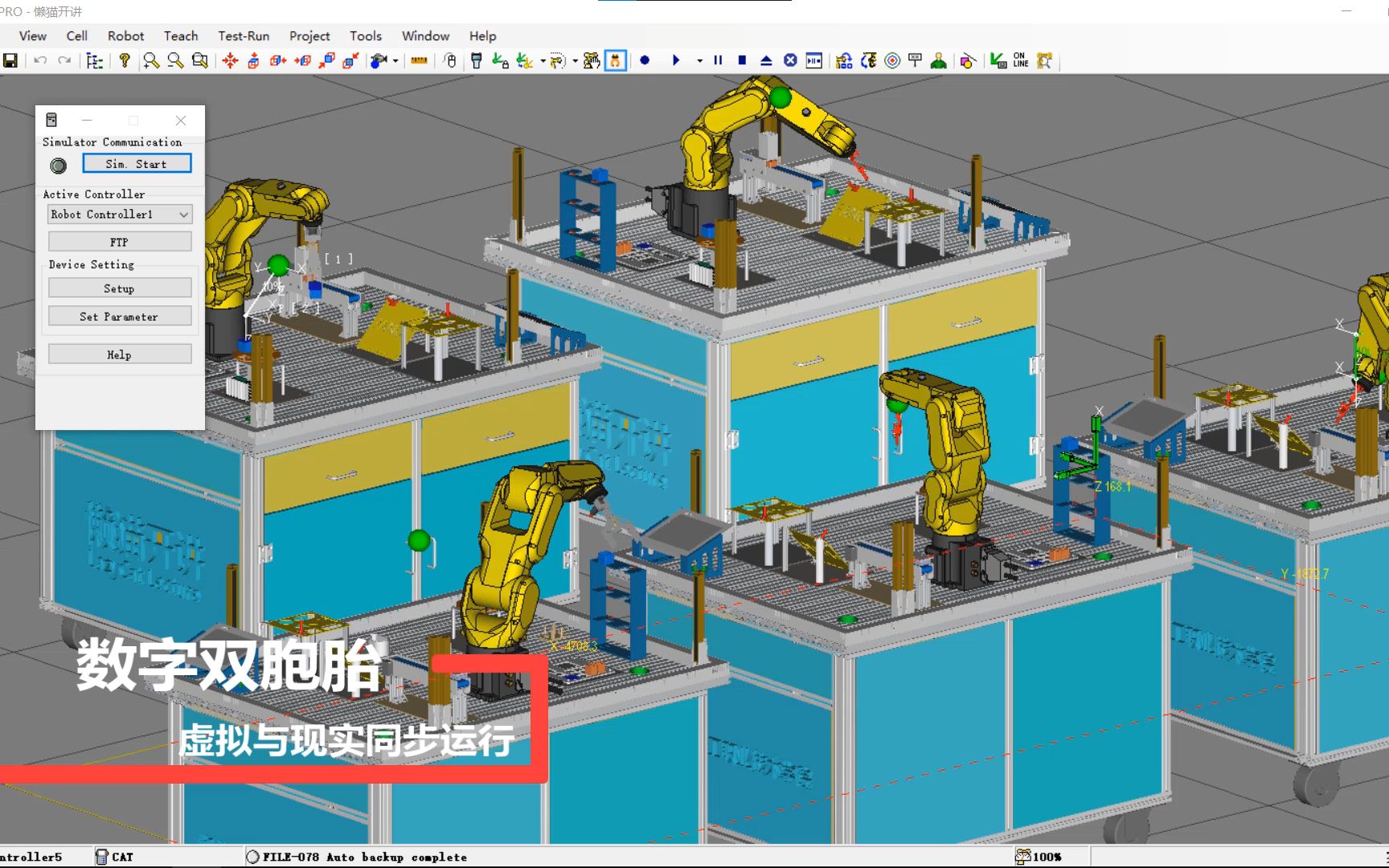The height and width of the screenshot is (868, 1389).
Task: Select the top view cube icon
Action: (x=254, y=61)
